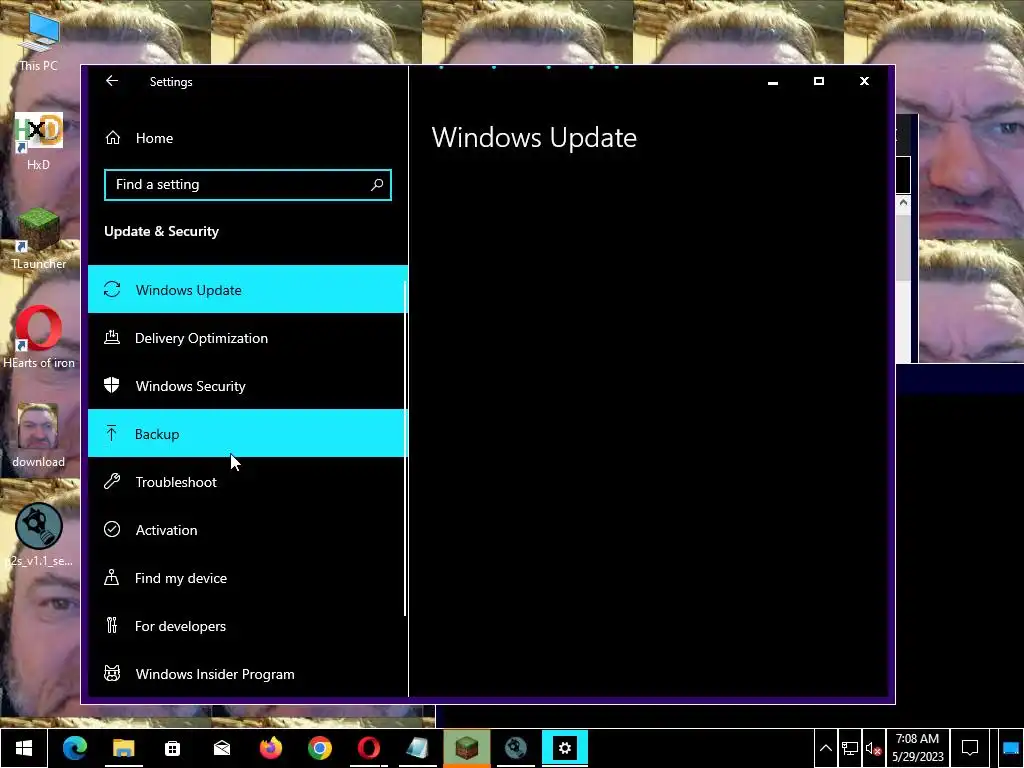Click the Settings gear taskbar button
This screenshot has height=768, width=1024.
(x=565, y=748)
